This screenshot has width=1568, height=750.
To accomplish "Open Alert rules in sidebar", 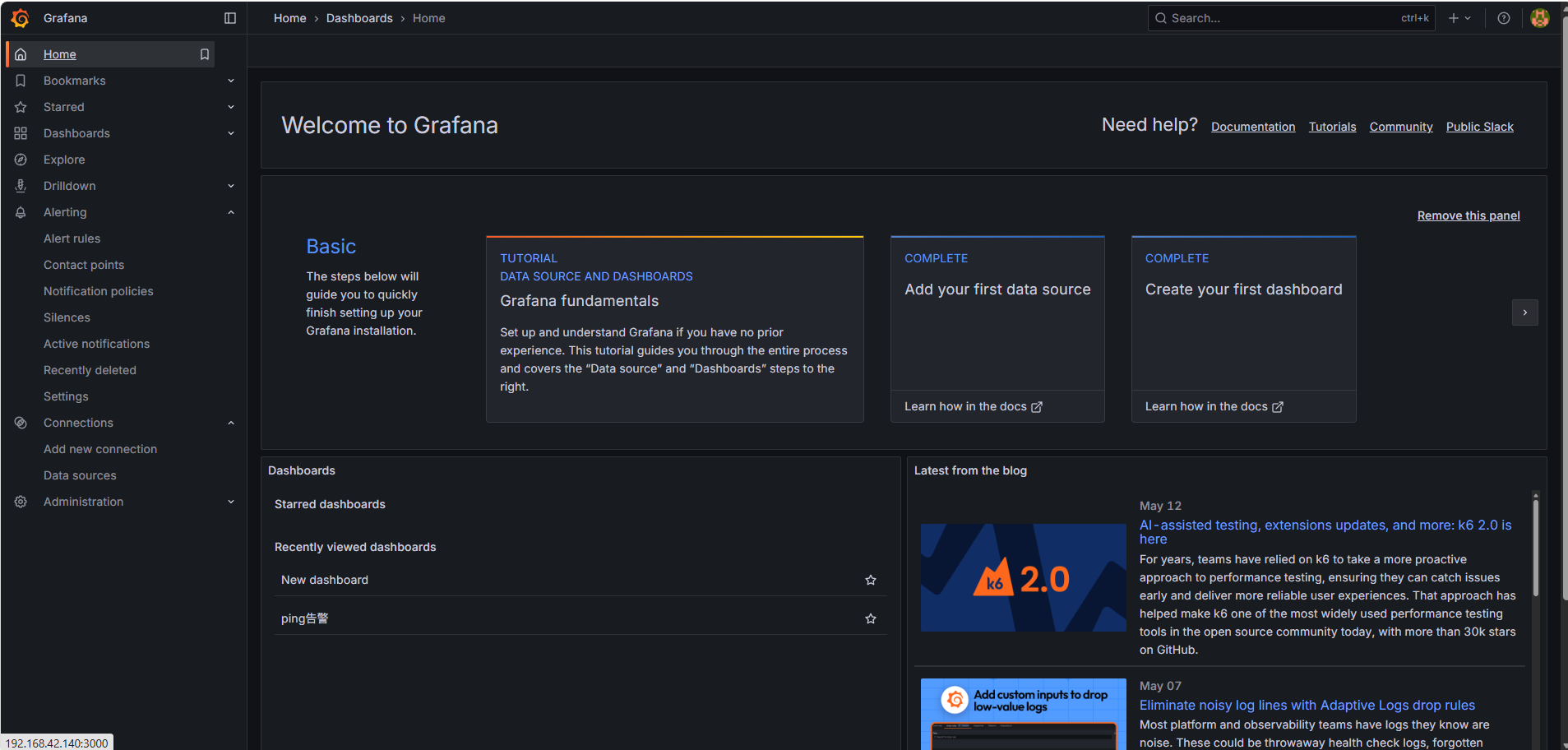I will pyautogui.click(x=72, y=238).
